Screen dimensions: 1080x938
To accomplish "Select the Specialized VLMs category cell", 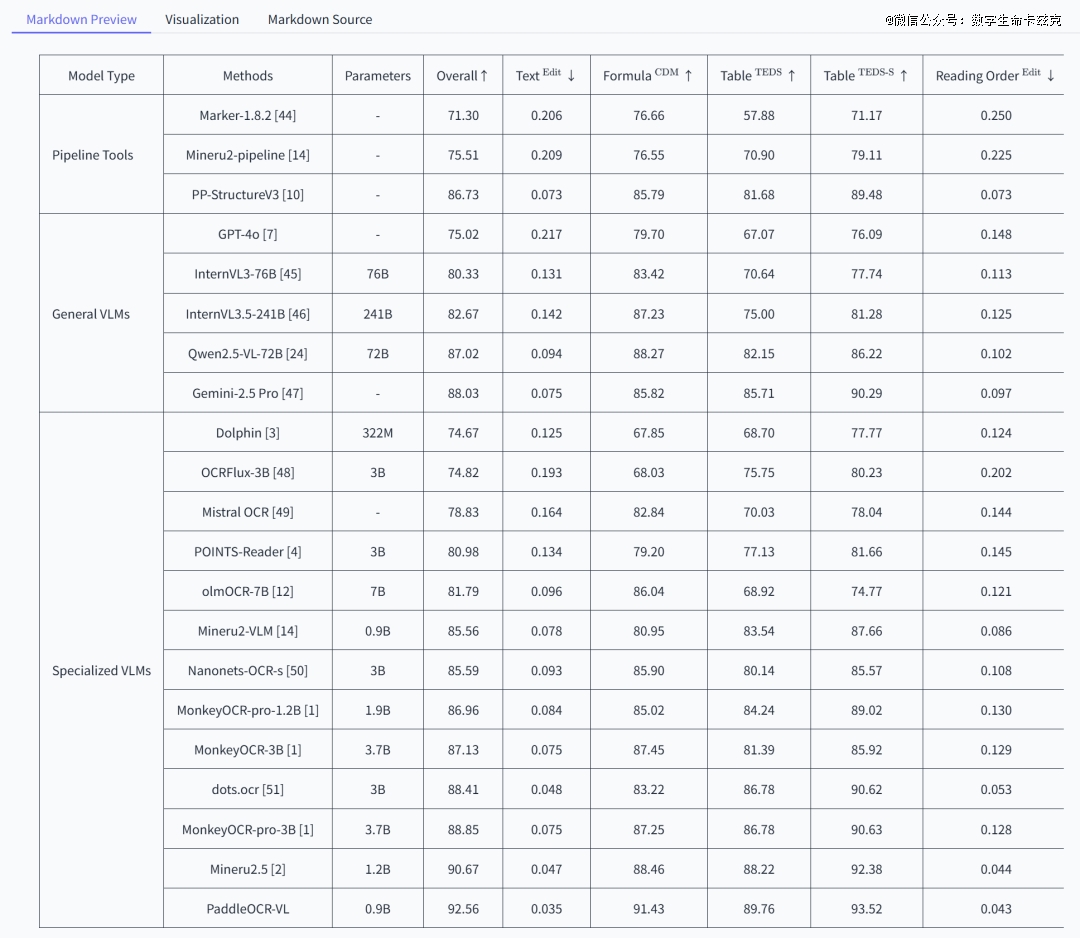I will [101, 671].
